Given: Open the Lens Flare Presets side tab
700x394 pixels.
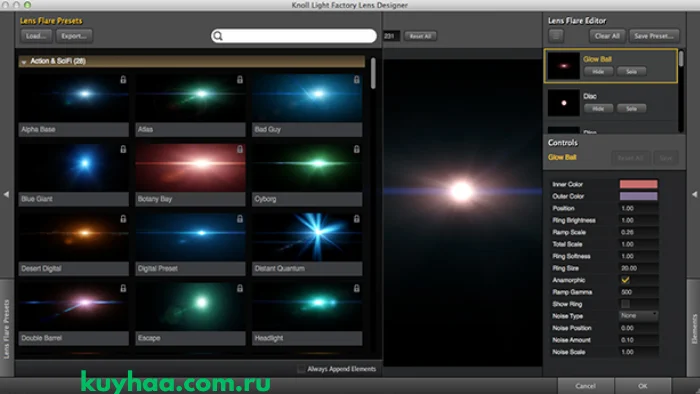Looking at the screenshot, I should pyautogui.click(x=7, y=328).
